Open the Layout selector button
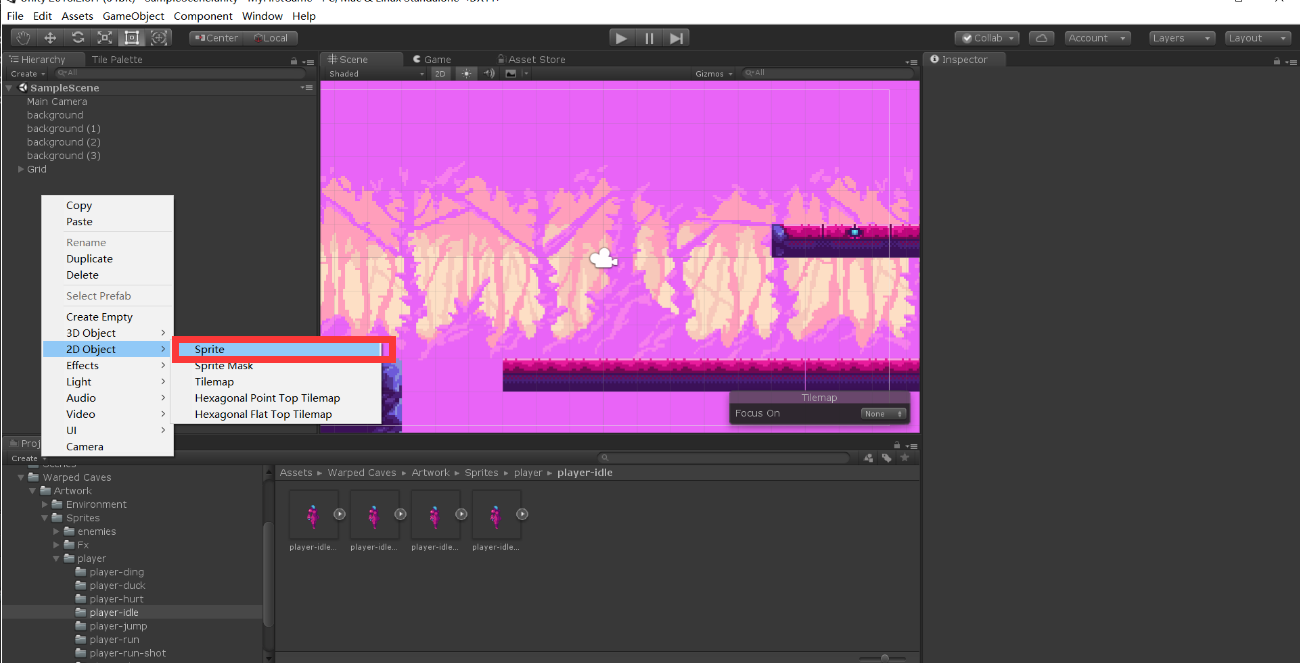 (1257, 37)
